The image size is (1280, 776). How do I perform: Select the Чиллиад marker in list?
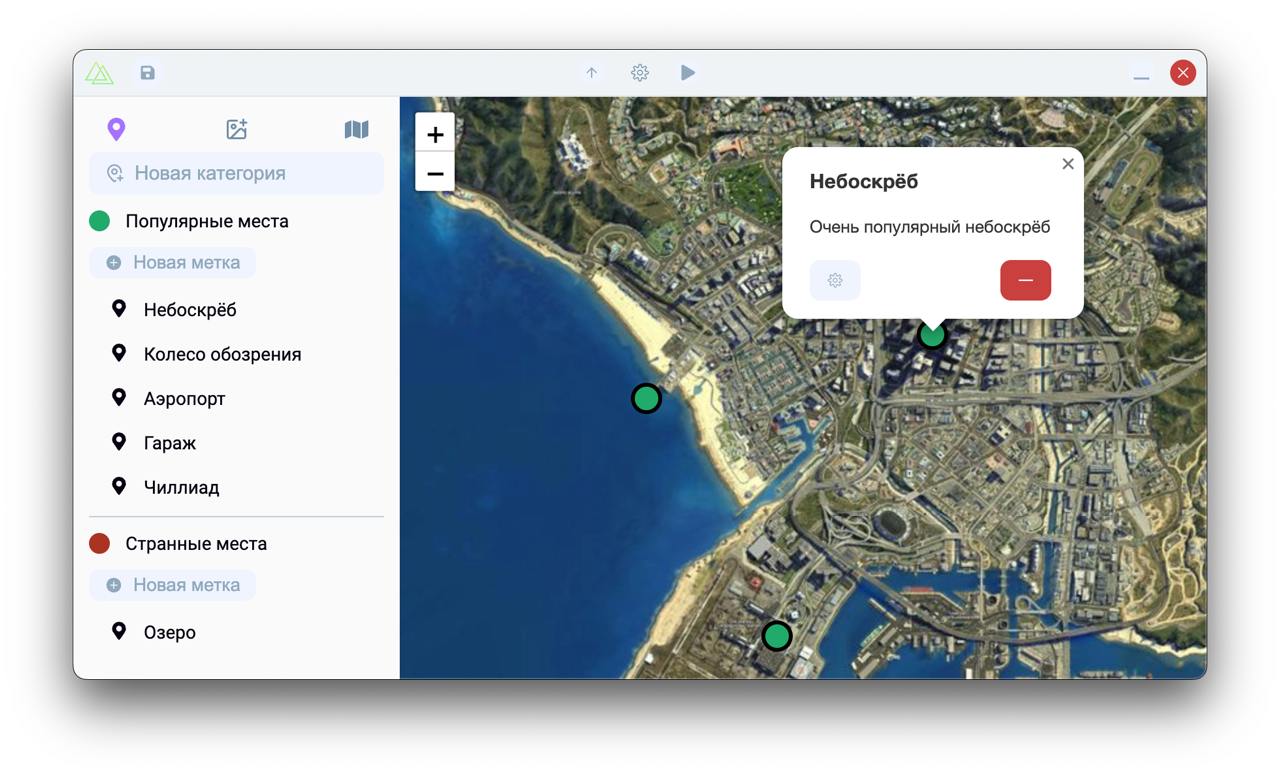click(181, 488)
